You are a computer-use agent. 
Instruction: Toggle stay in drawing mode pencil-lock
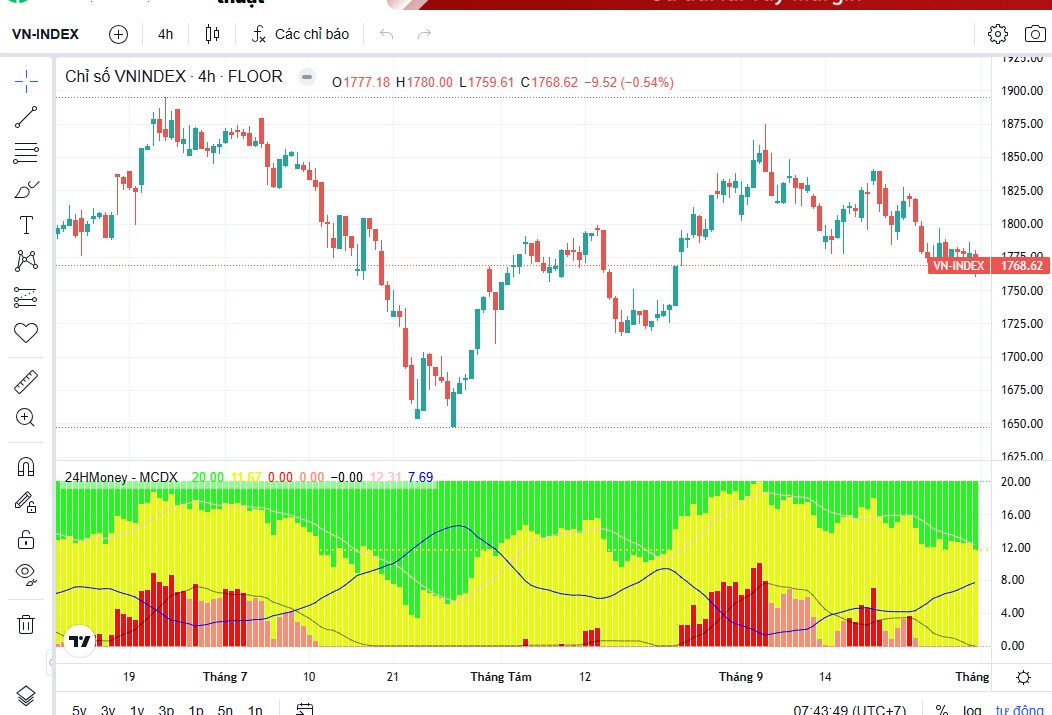[x=26, y=502]
